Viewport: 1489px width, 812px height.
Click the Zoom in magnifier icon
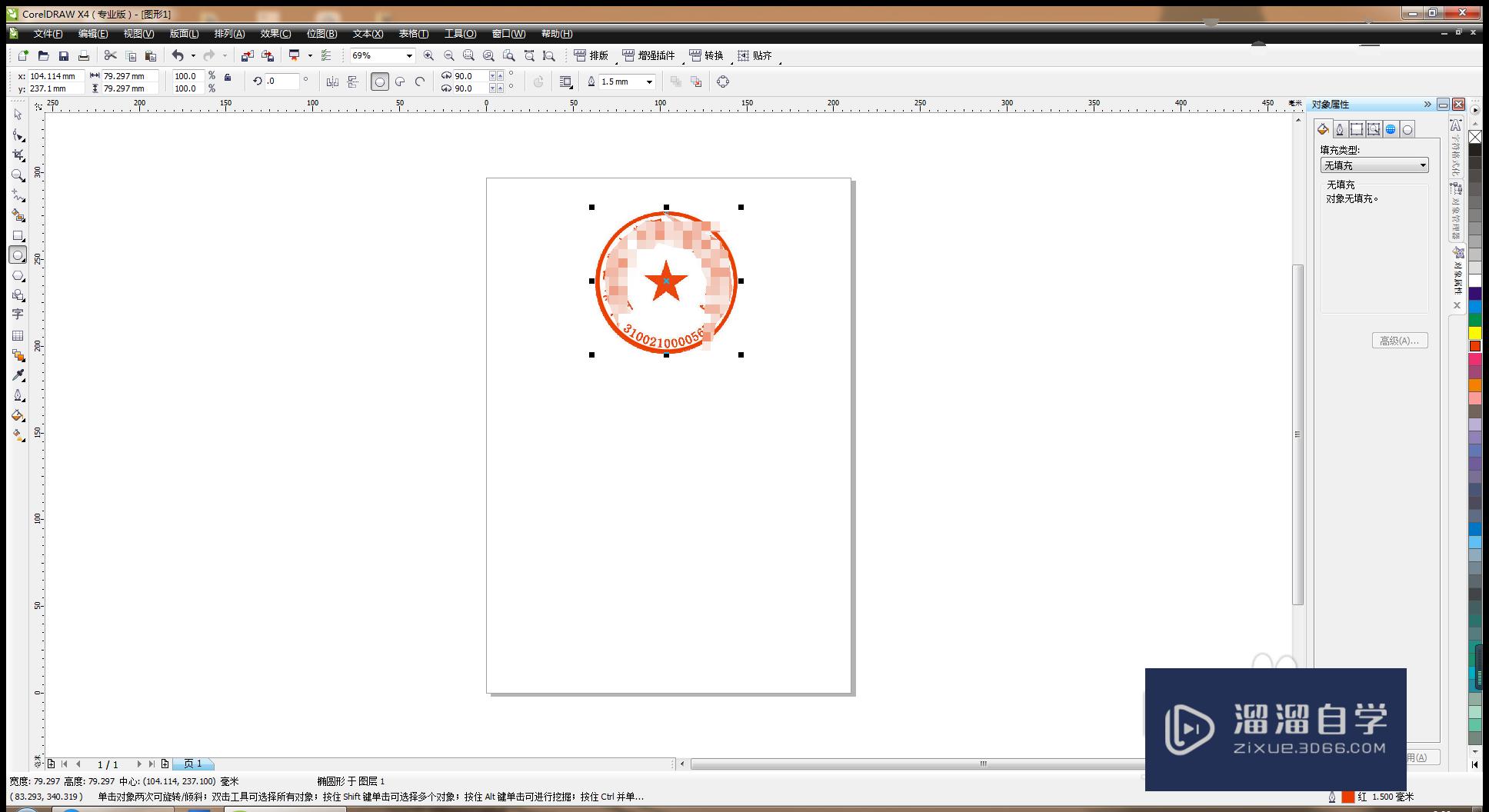pos(428,55)
